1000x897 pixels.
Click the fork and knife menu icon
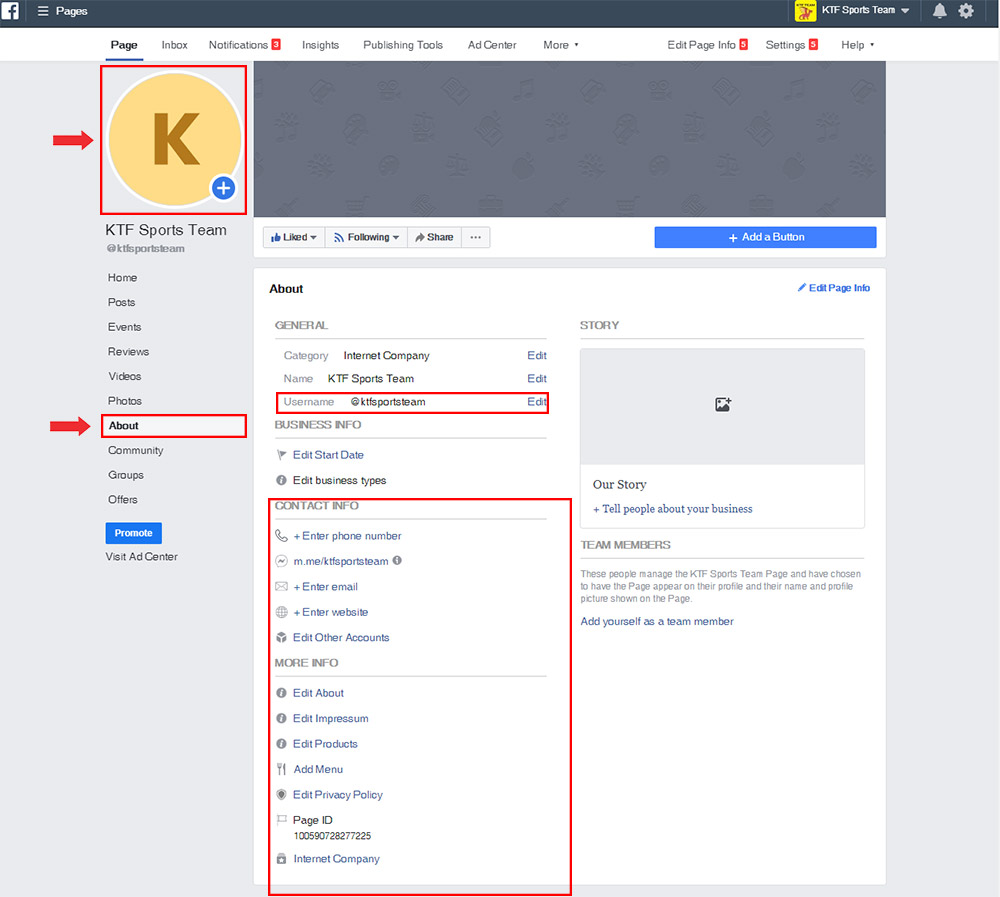click(x=281, y=769)
